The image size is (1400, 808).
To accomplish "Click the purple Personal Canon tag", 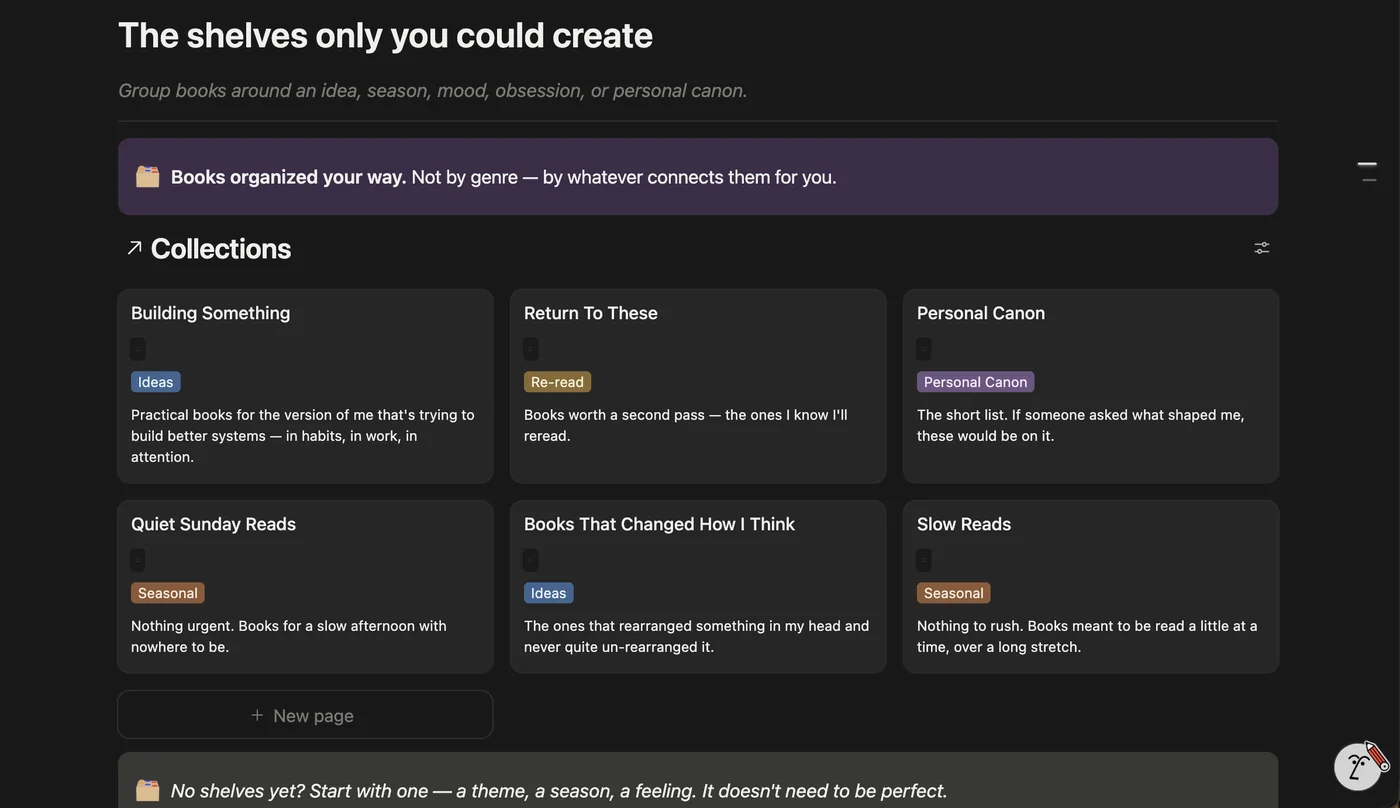I will (976, 382).
